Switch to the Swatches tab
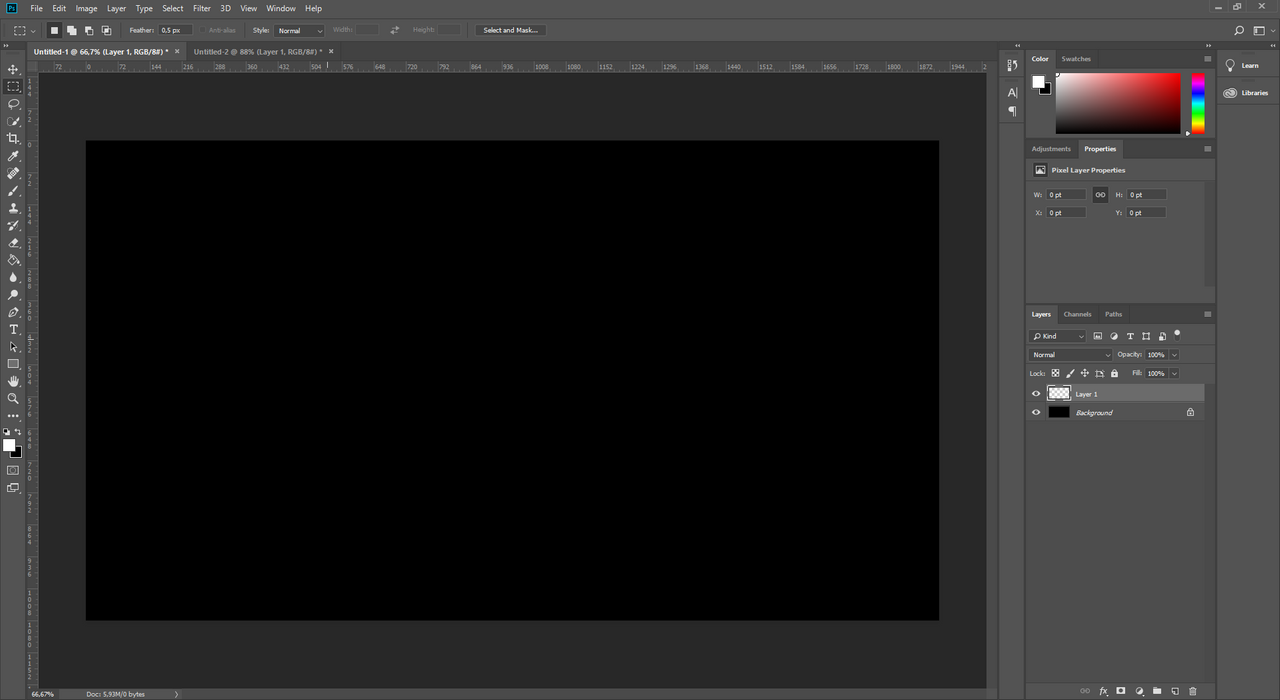Image resolution: width=1280 pixels, height=700 pixels. point(1076,59)
